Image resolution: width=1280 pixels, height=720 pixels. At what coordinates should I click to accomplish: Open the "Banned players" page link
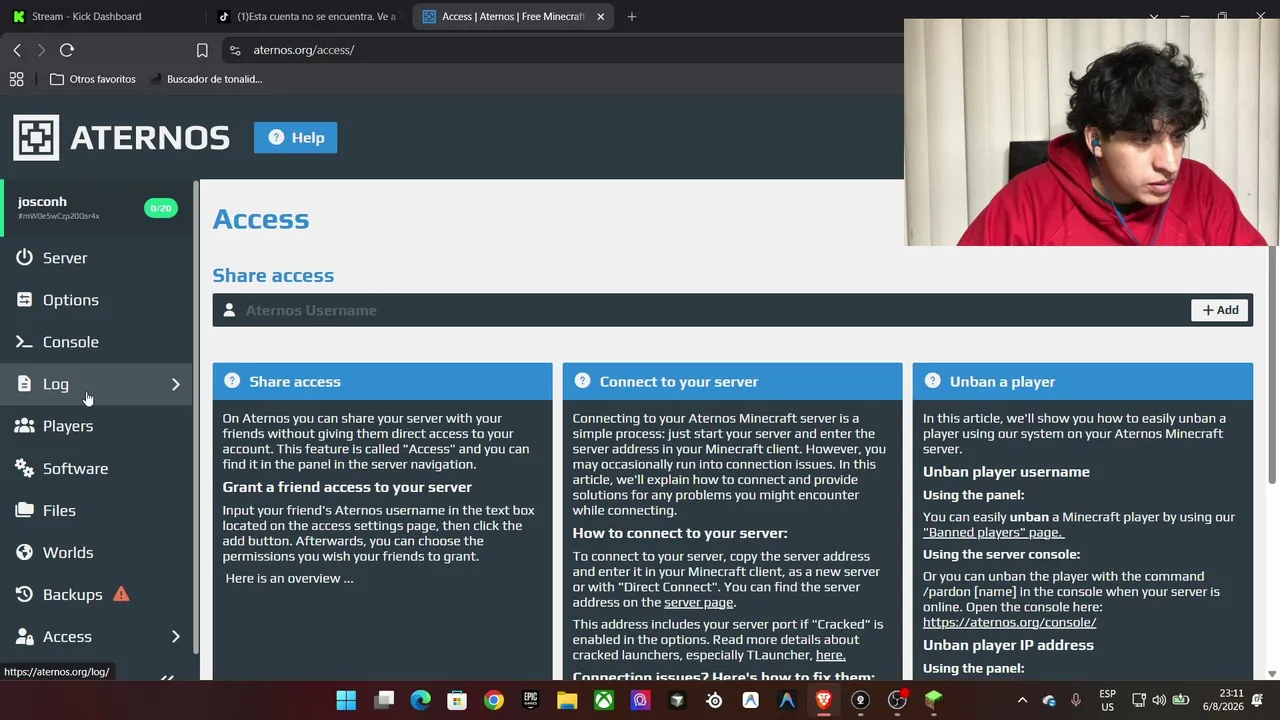[x=993, y=532]
